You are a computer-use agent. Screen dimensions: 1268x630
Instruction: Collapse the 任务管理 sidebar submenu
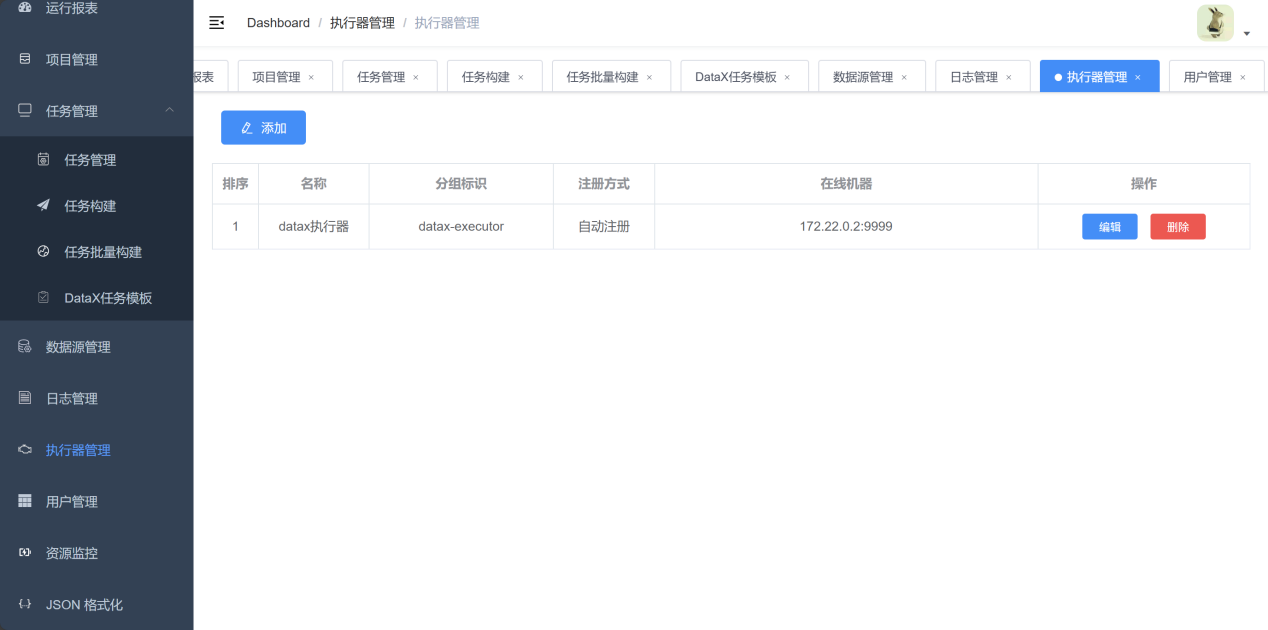[169, 110]
